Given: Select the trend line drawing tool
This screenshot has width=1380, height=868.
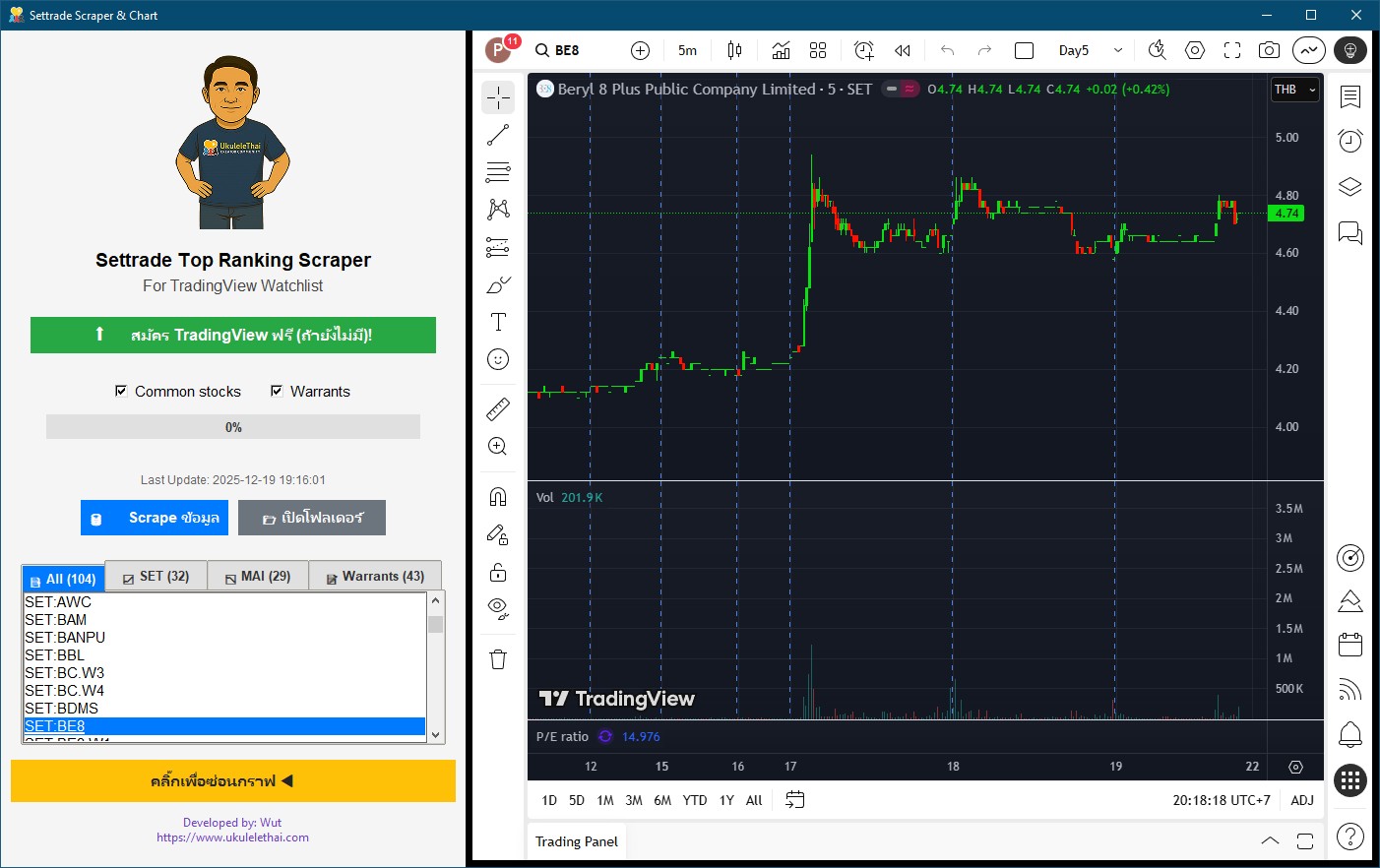Looking at the screenshot, I should [497, 135].
